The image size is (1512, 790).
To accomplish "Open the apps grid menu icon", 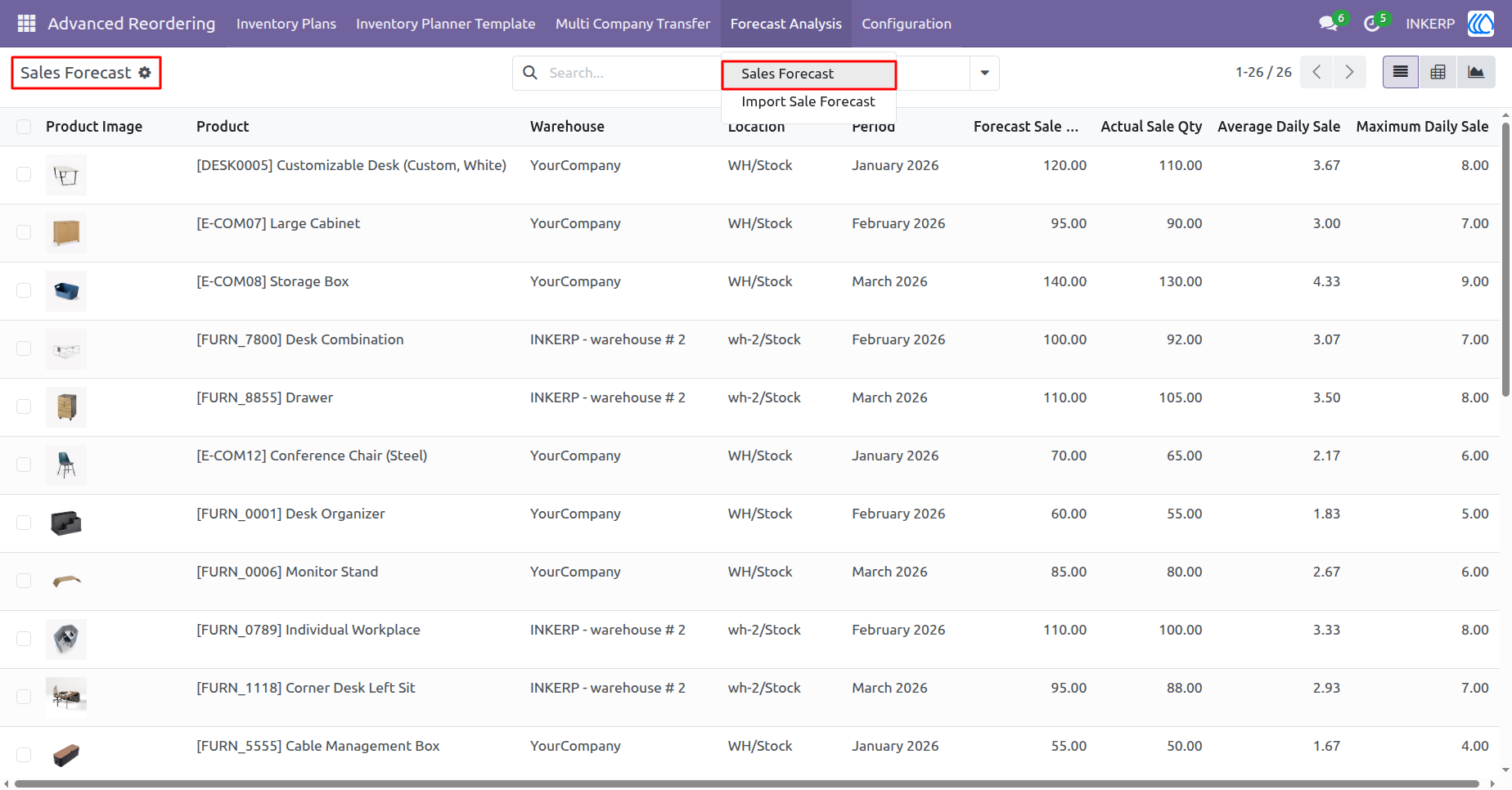I will [26, 24].
